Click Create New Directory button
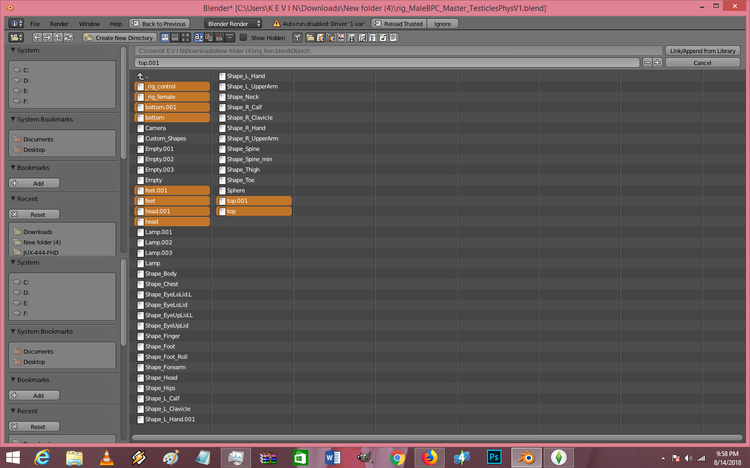Screen dimensions: 750x468 point(120,37)
